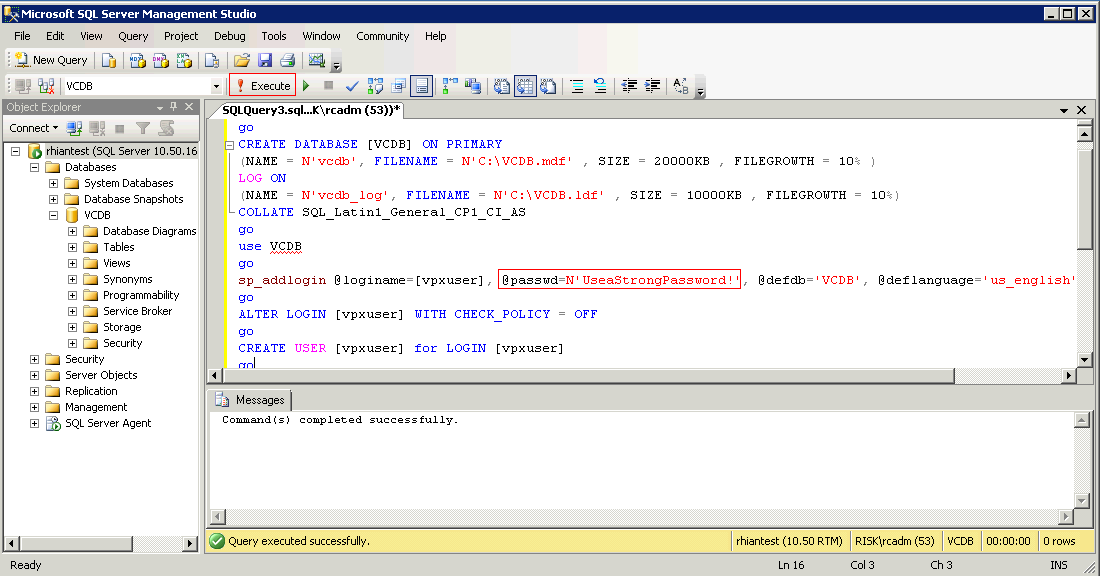Click Analysis Services XMLA Query icon
Screen dimensions: 1100x576
(x=184, y=60)
